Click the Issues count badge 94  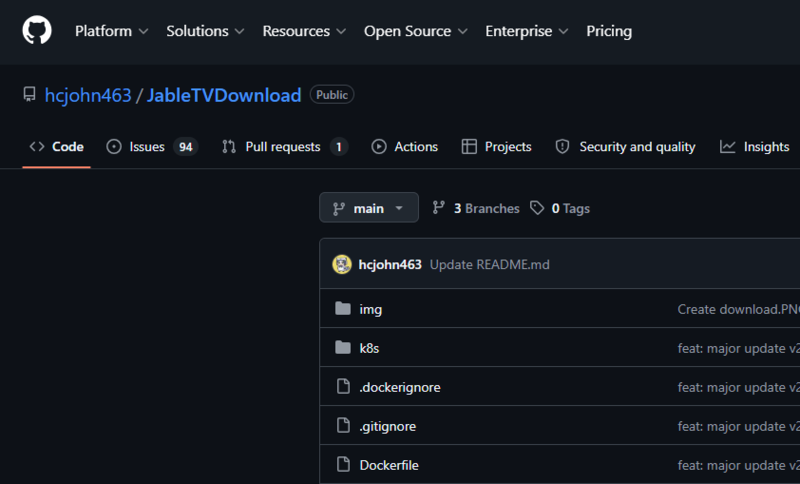pos(186,147)
